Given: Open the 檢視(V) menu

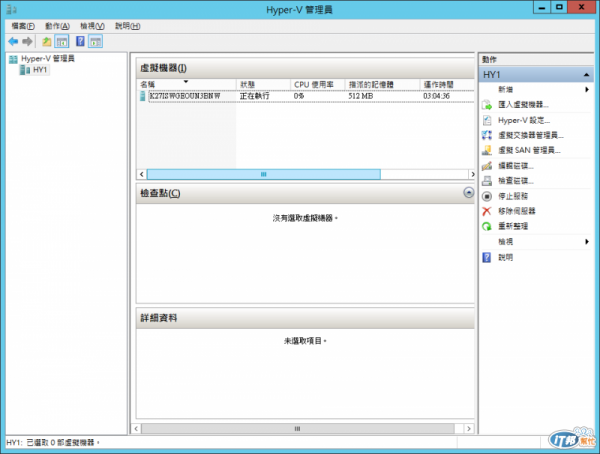Looking at the screenshot, I should 92,26.
